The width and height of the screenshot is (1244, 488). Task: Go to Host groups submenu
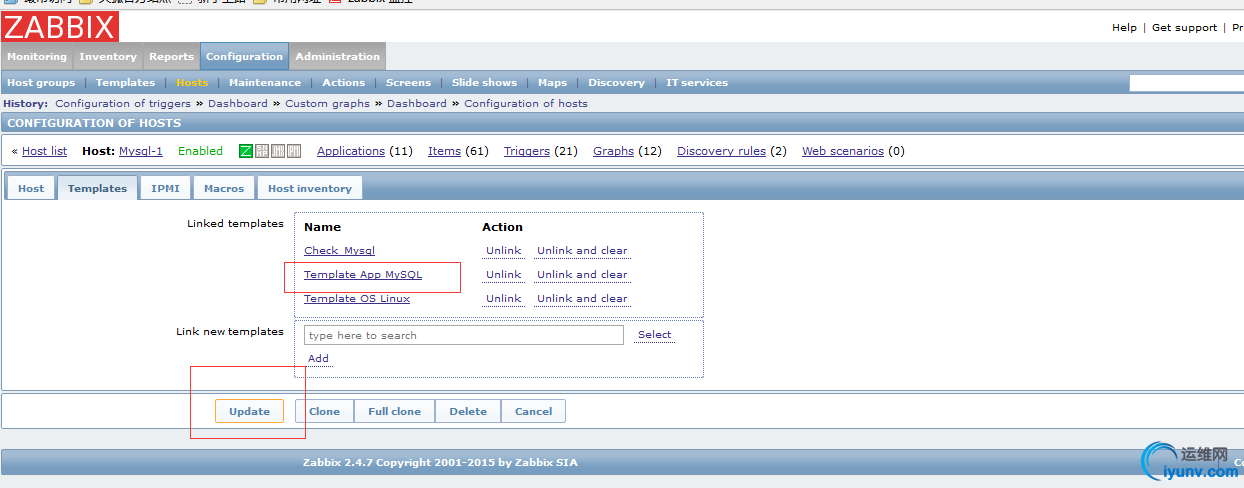coord(41,83)
